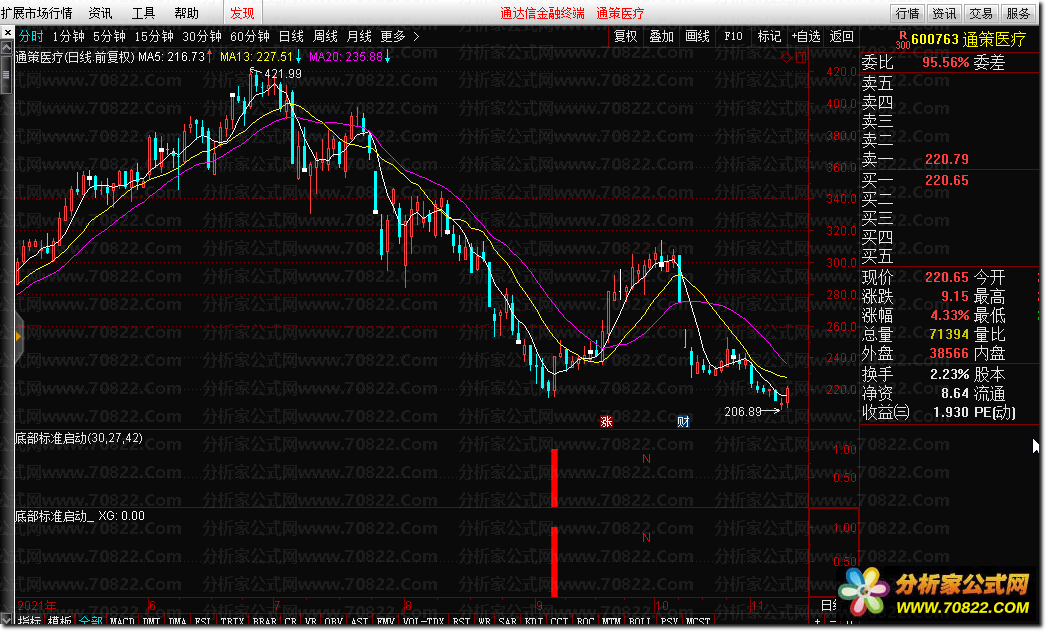Select the 5分钟 period
This screenshot has height=632, width=1048.
[x=110, y=36]
